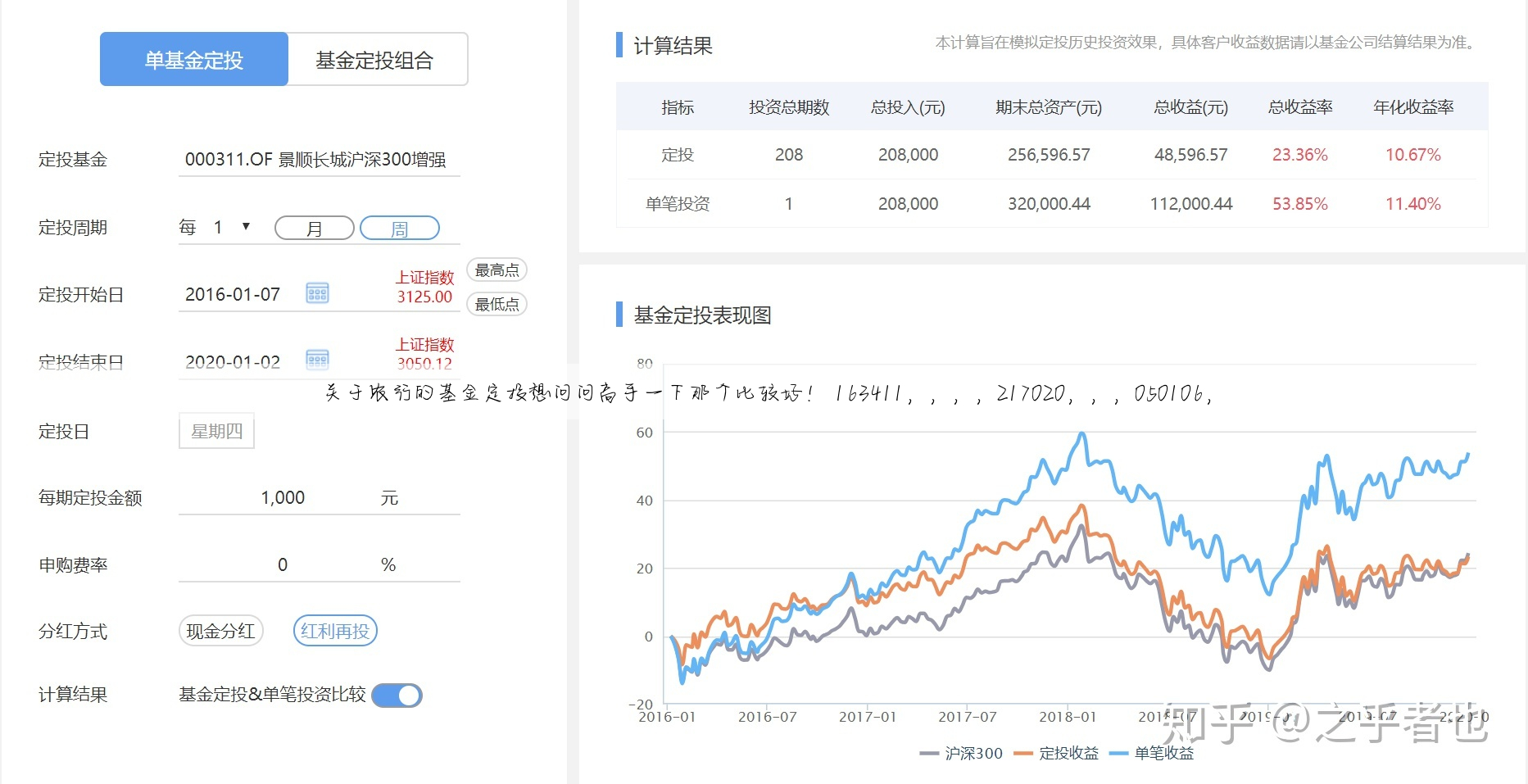This screenshot has width=1528, height=784.
Task: Select 周 period option
Action: 400,228
